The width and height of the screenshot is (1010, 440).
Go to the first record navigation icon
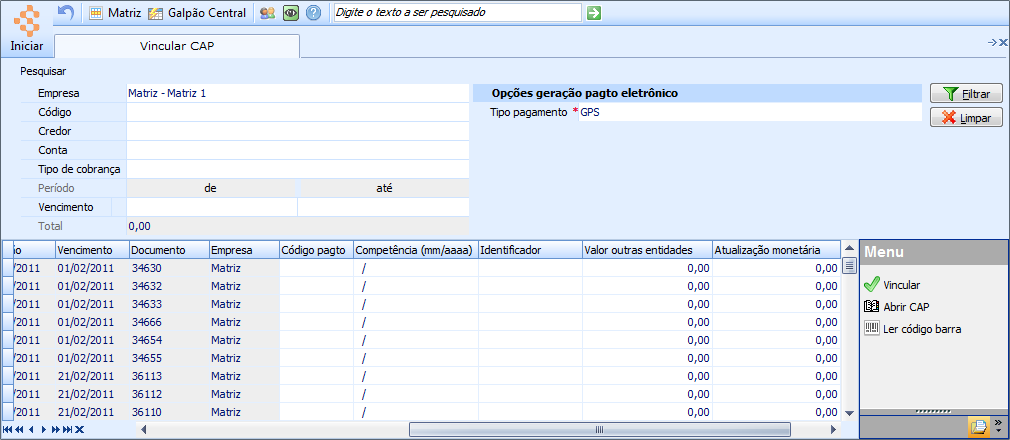pyautogui.click(x=8, y=430)
